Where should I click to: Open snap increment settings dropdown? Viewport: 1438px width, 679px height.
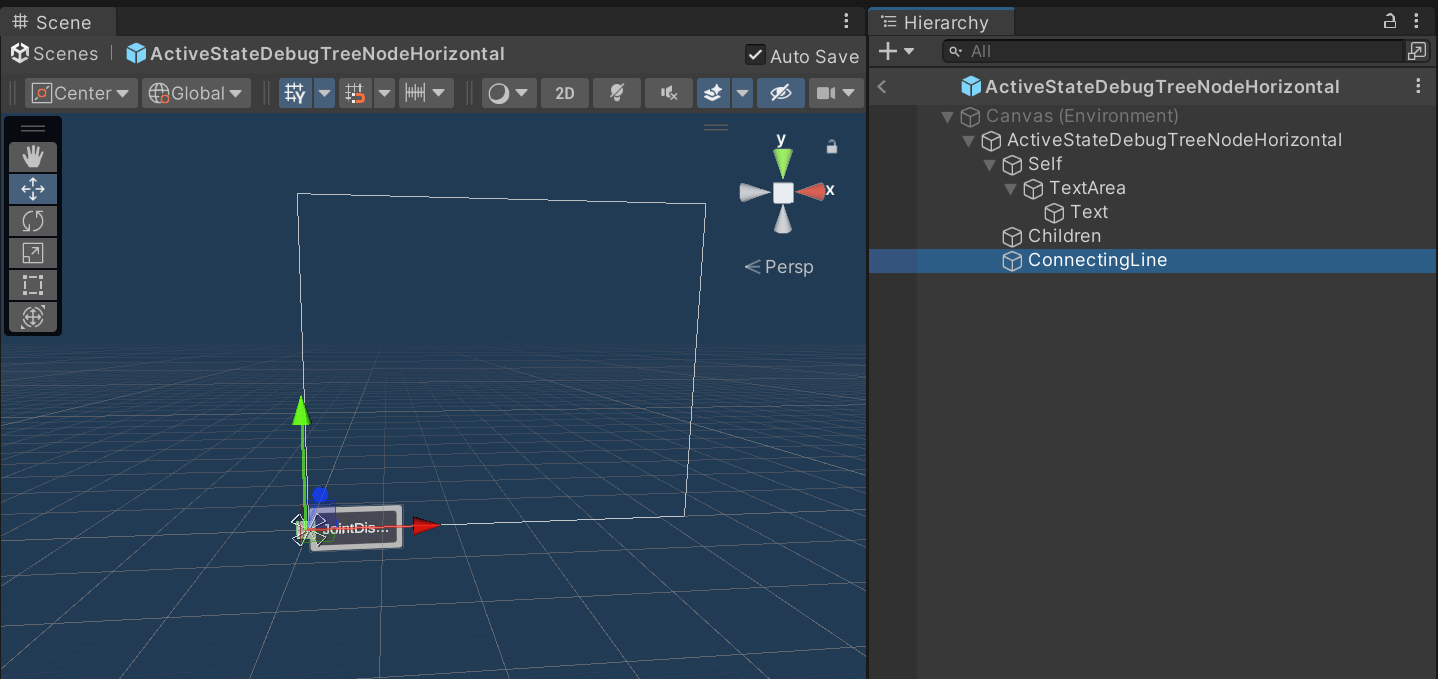click(426, 93)
